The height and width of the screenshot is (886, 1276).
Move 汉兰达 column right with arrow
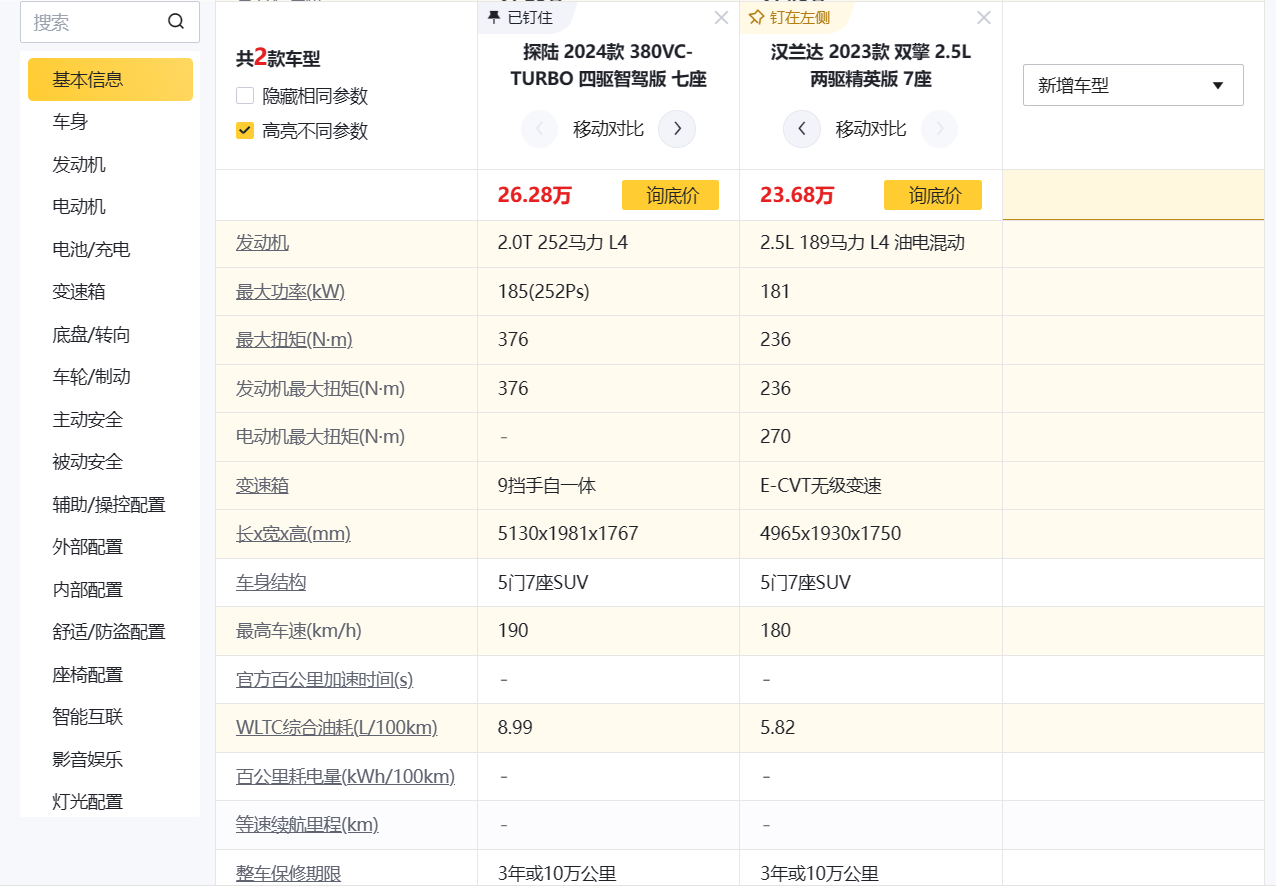coord(940,129)
